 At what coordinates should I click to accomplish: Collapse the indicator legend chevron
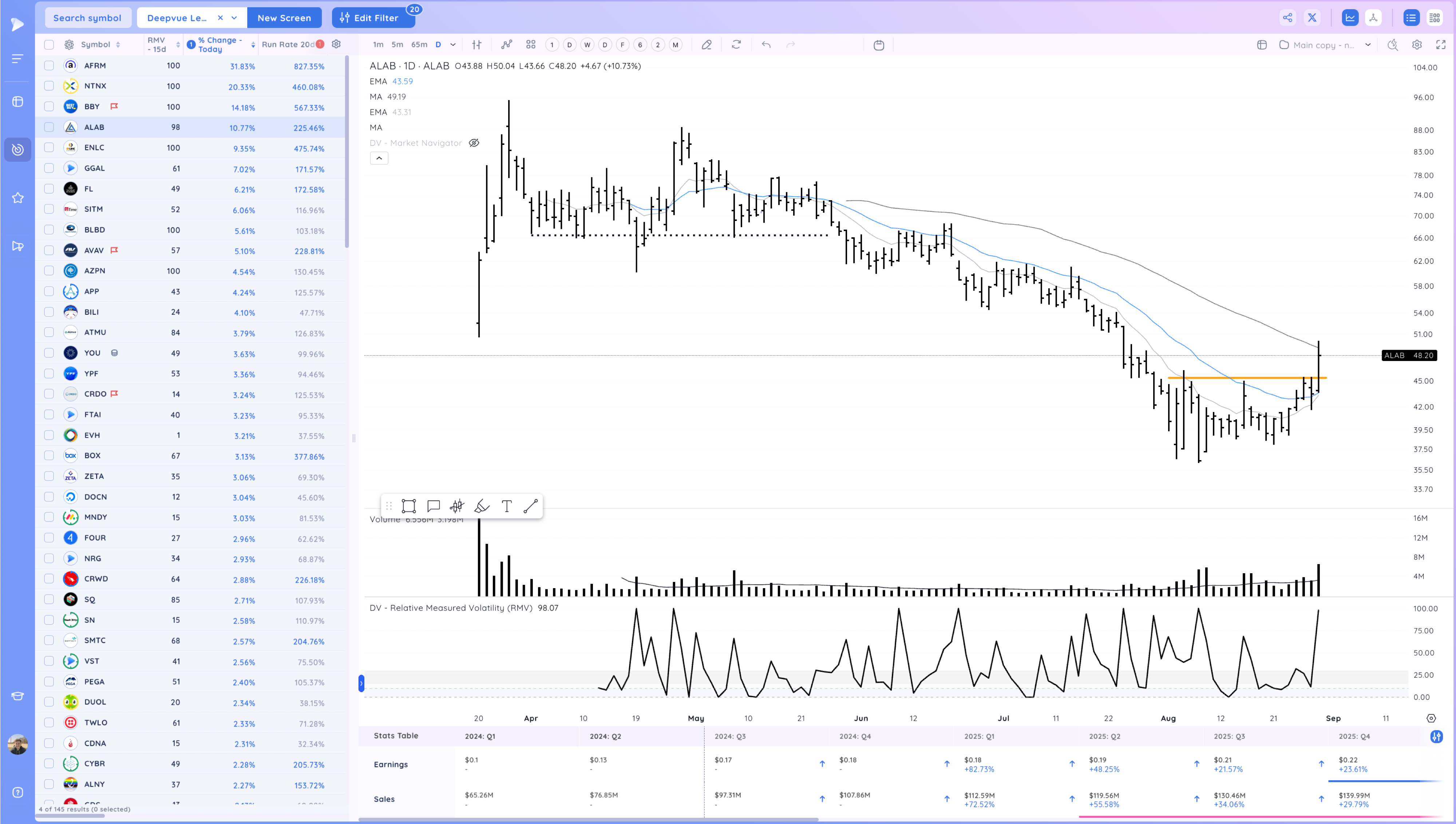click(x=379, y=158)
